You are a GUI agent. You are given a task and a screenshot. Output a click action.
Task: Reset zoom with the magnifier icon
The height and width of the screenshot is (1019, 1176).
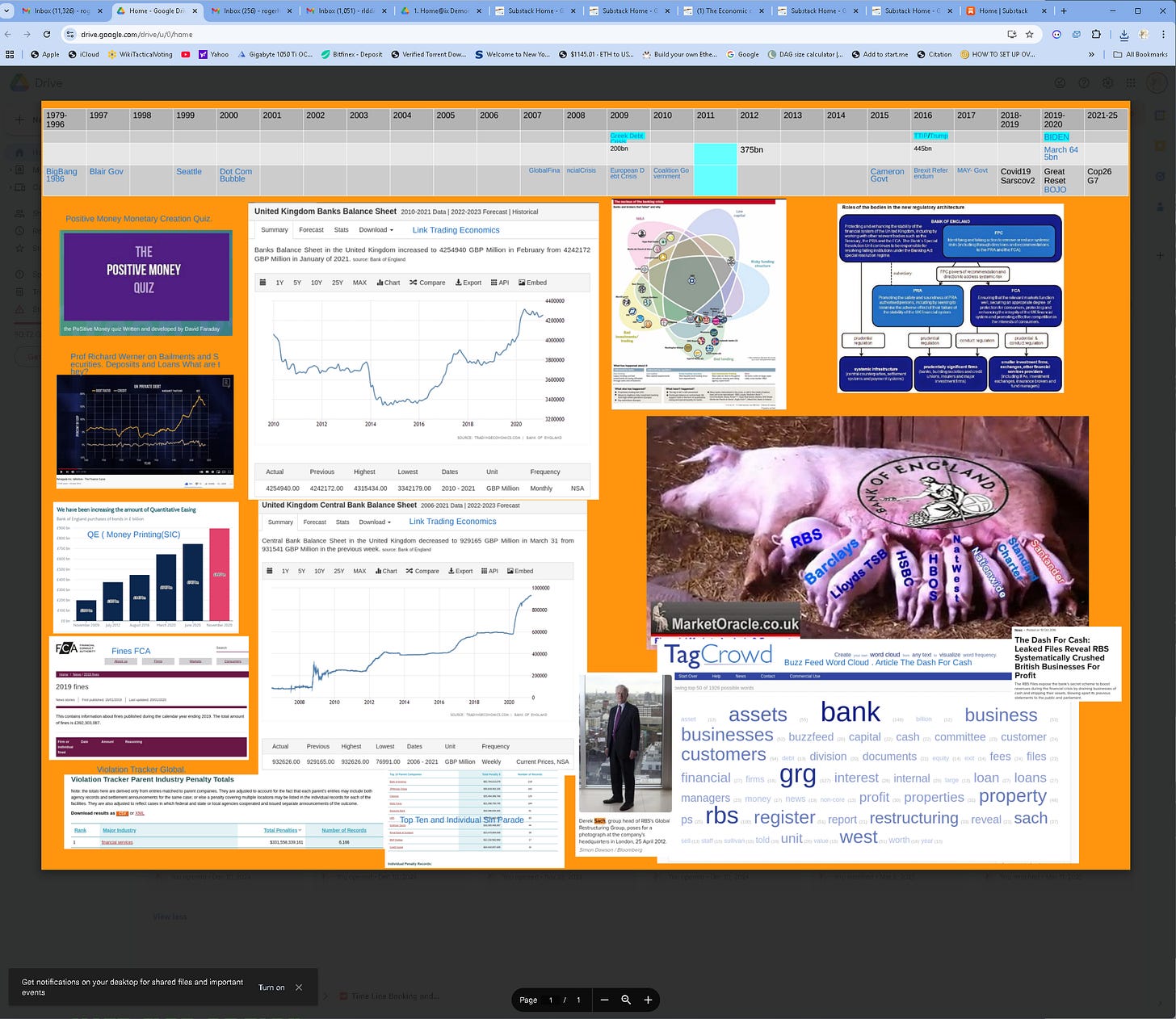[626, 1000]
